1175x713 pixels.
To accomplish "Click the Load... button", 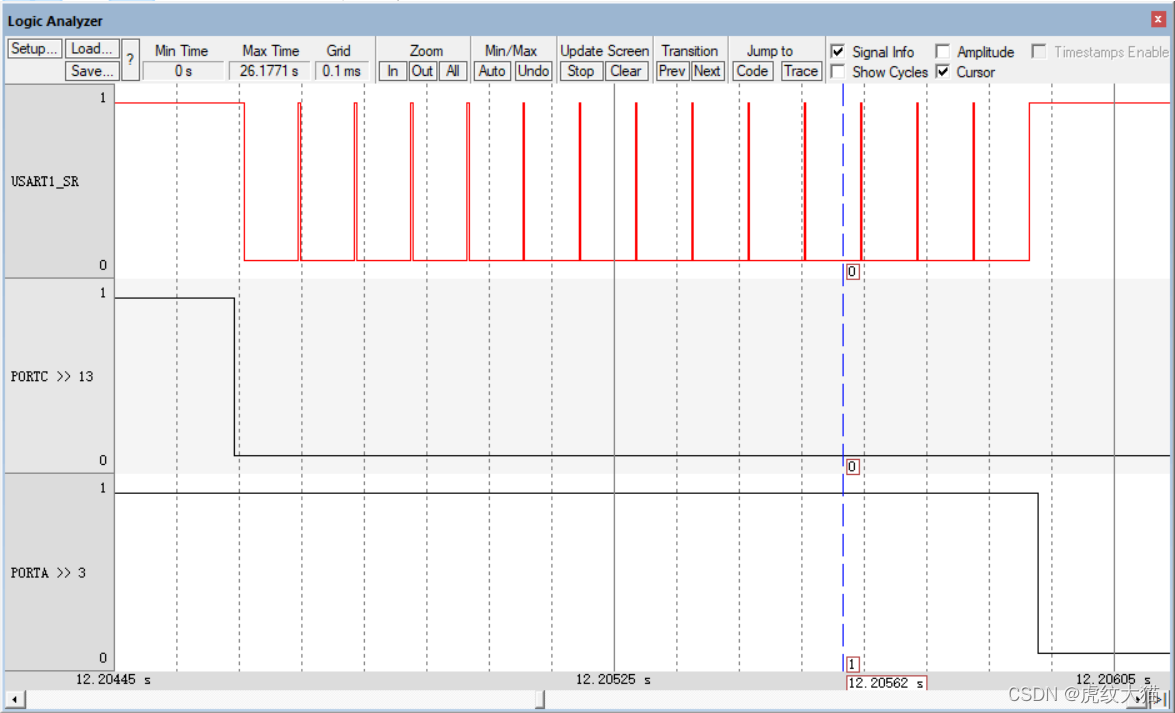I will click(92, 49).
